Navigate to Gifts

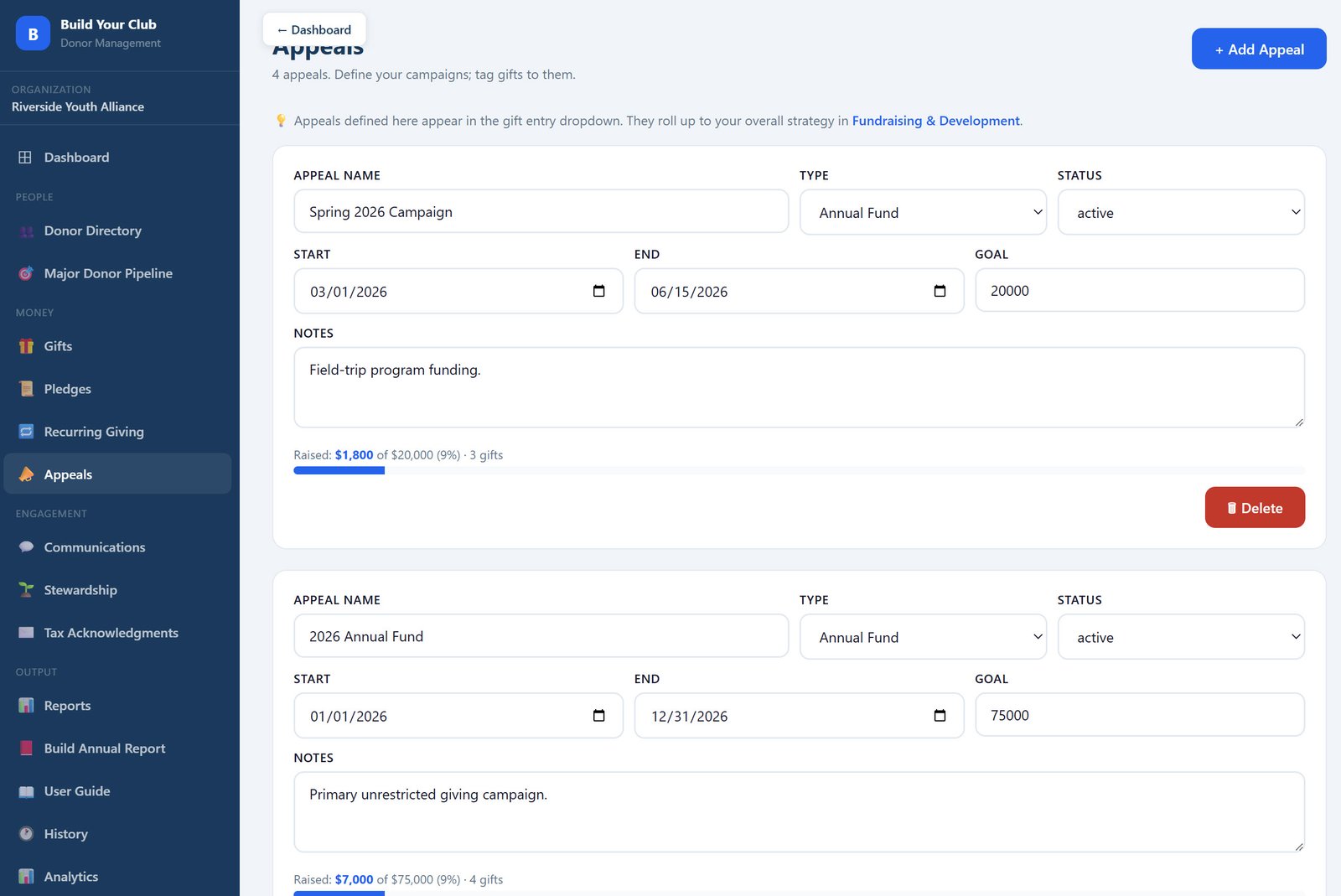pos(117,346)
